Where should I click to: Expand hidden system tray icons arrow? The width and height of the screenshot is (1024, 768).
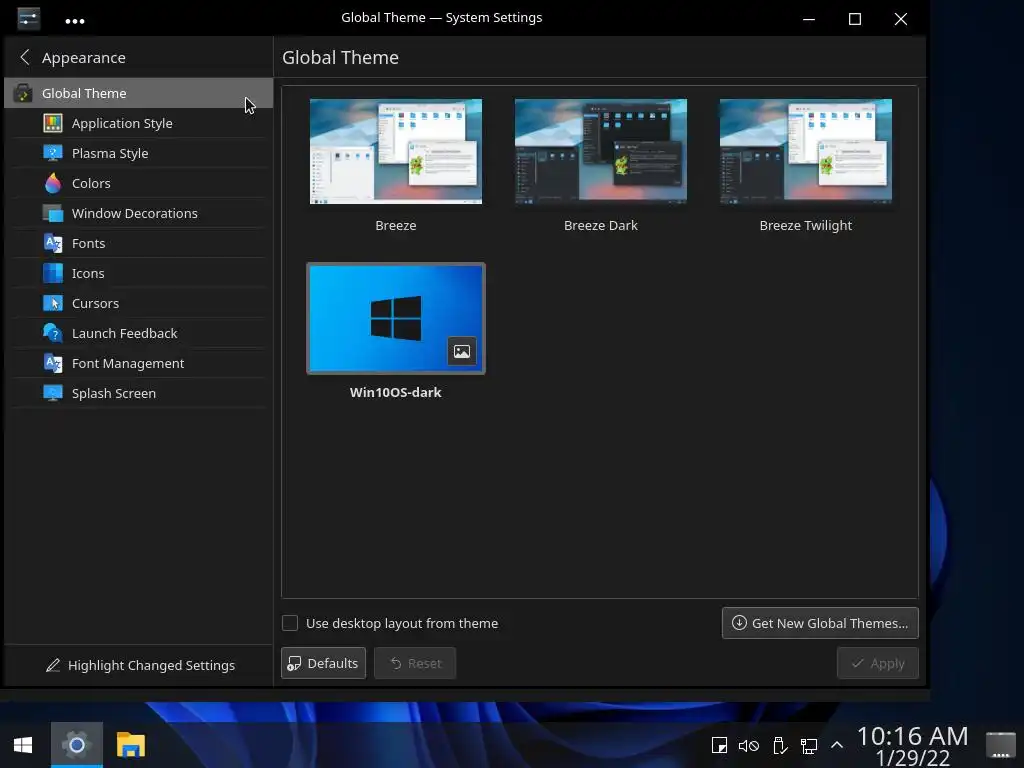[837, 745]
